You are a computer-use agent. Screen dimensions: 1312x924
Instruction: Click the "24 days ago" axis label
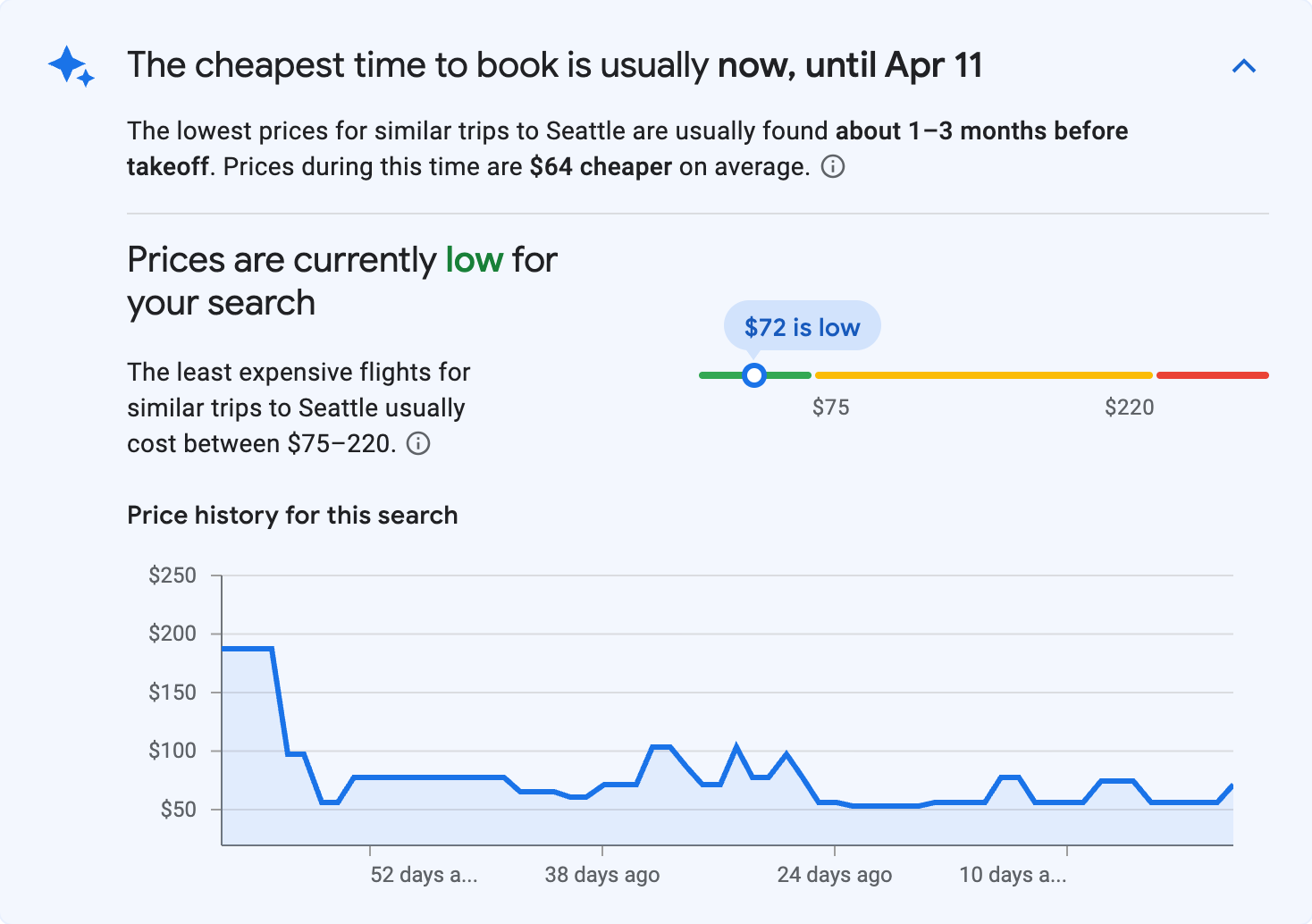click(x=834, y=875)
